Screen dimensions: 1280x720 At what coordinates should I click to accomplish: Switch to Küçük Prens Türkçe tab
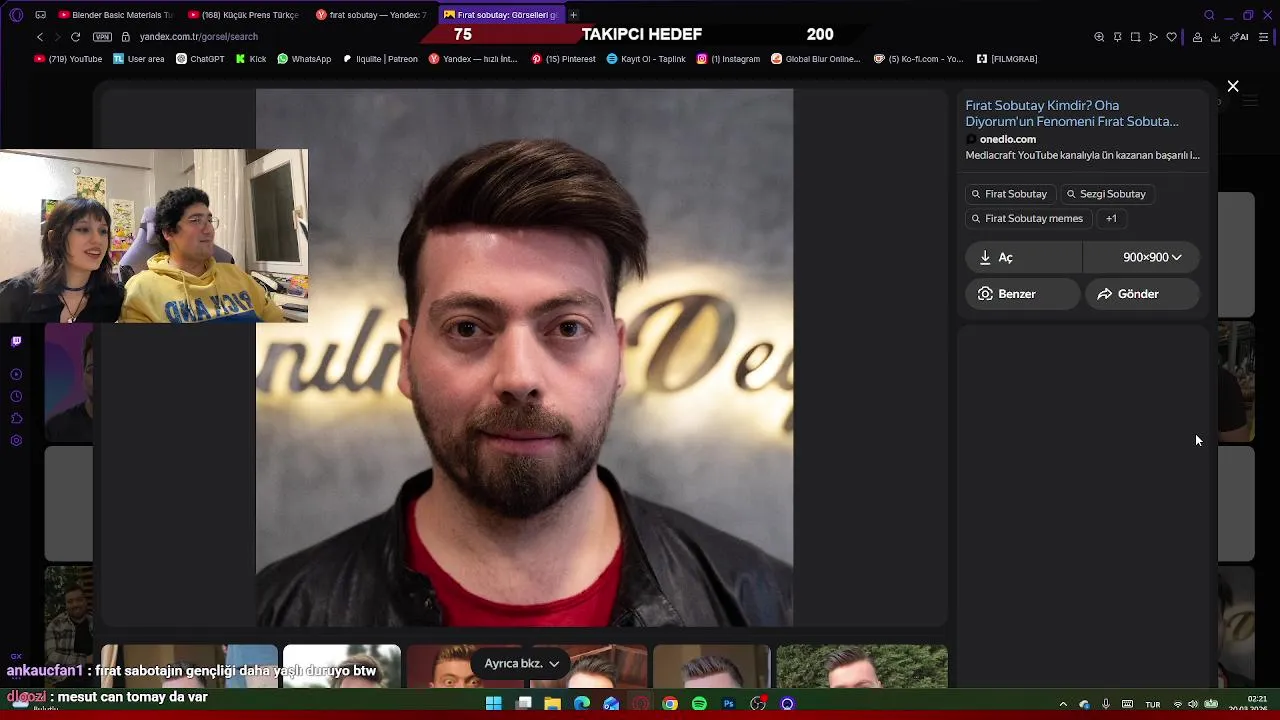tap(243, 15)
